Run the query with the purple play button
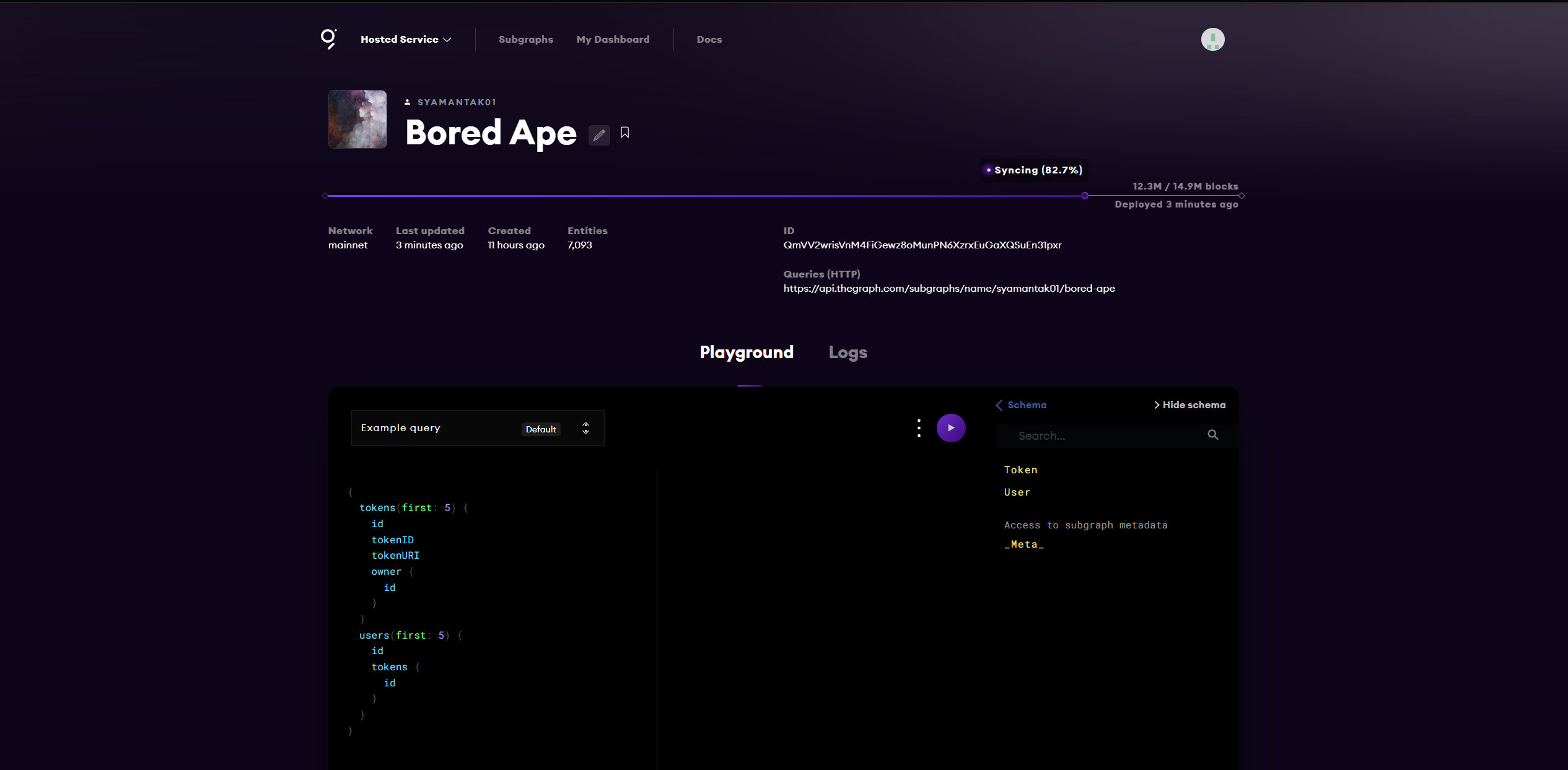The height and width of the screenshot is (770, 1568). tap(951, 427)
